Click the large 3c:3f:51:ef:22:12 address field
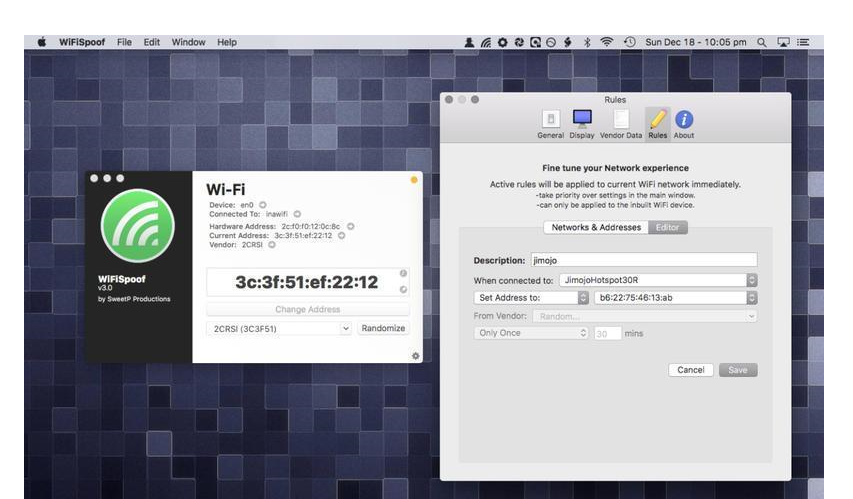 307,282
